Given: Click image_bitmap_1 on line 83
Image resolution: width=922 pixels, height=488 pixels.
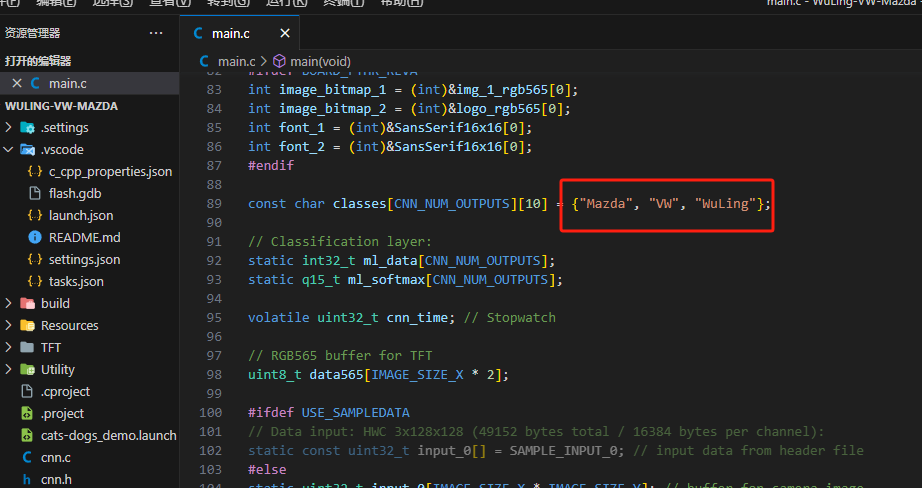Looking at the screenshot, I should click(333, 89).
